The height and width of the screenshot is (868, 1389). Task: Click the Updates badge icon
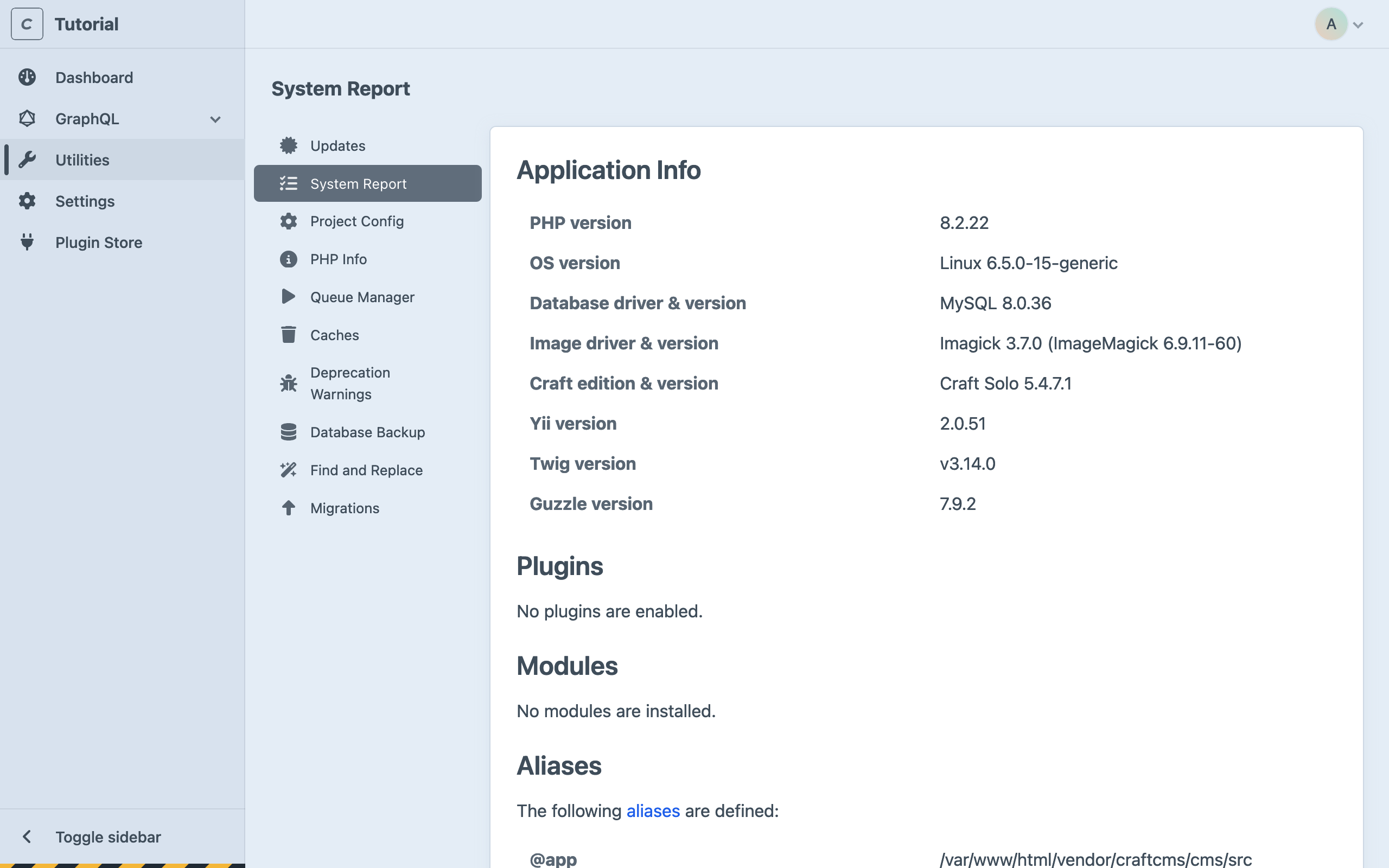288,145
